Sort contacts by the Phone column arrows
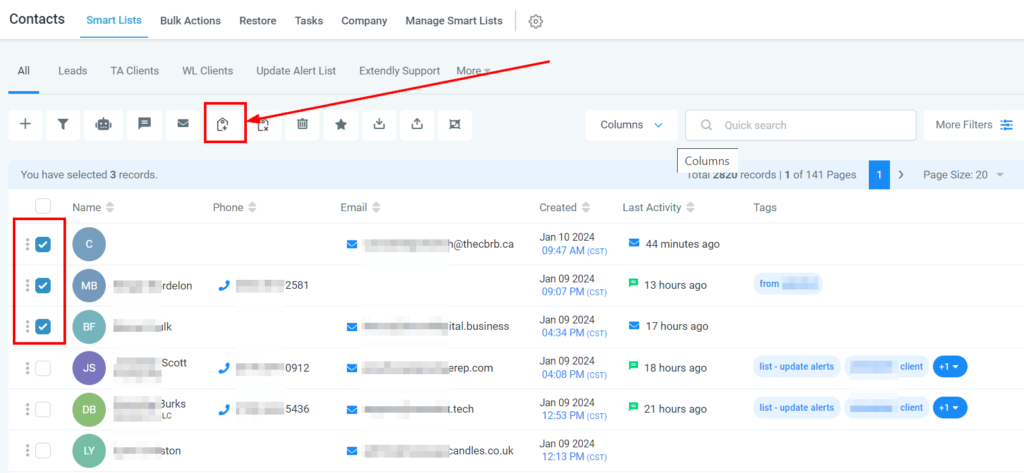 pos(252,208)
